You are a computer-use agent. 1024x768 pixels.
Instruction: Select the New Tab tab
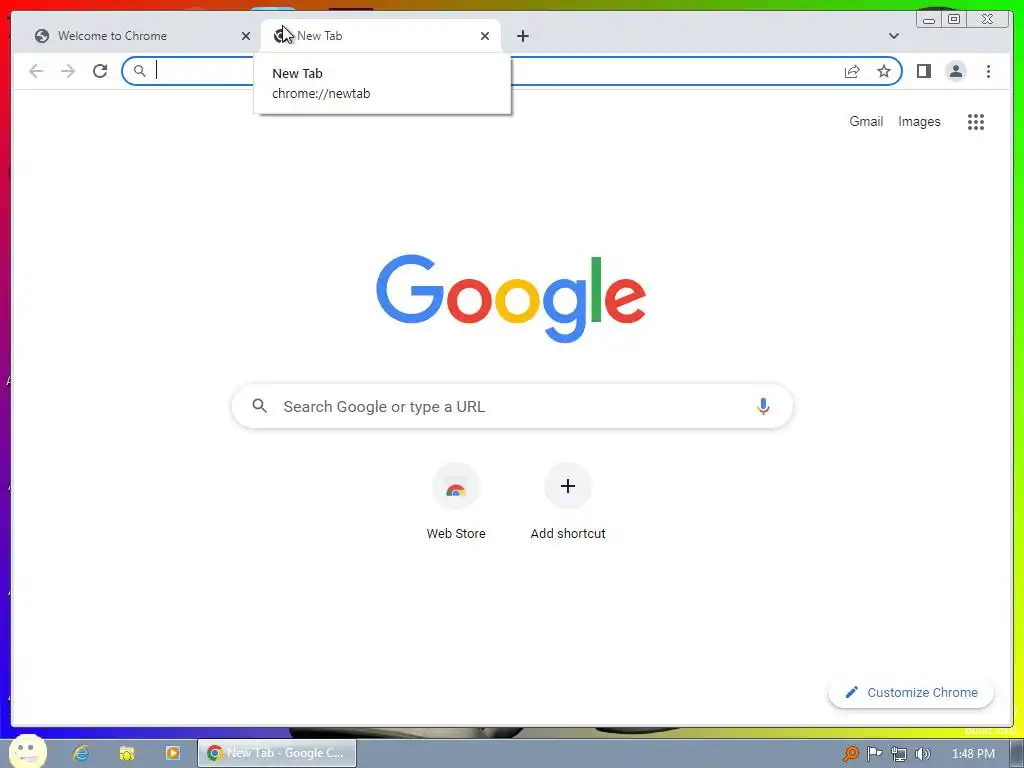(x=381, y=36)
